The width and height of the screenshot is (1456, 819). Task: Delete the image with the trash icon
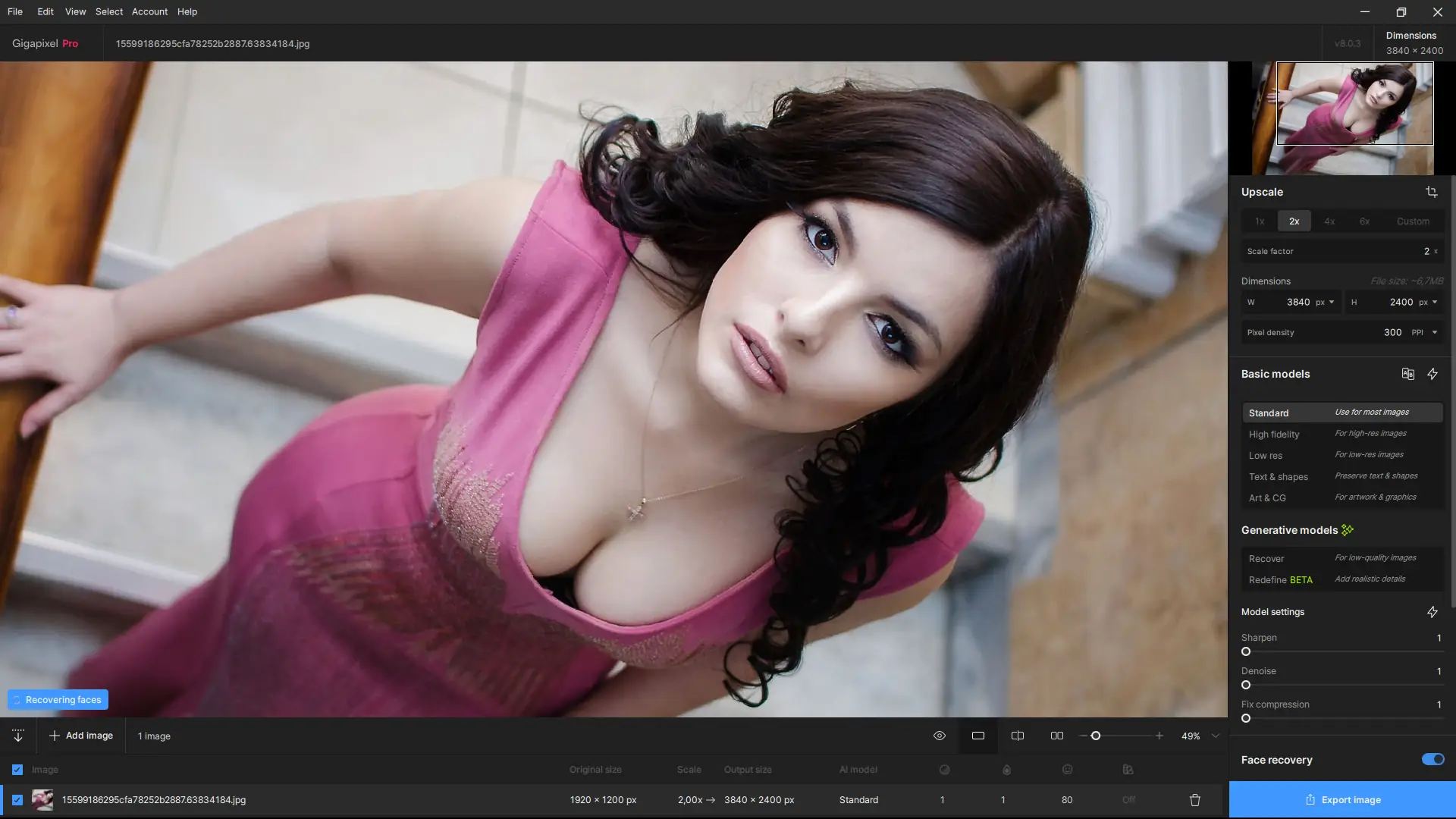pyautogui.click(x=1194, y=800)
